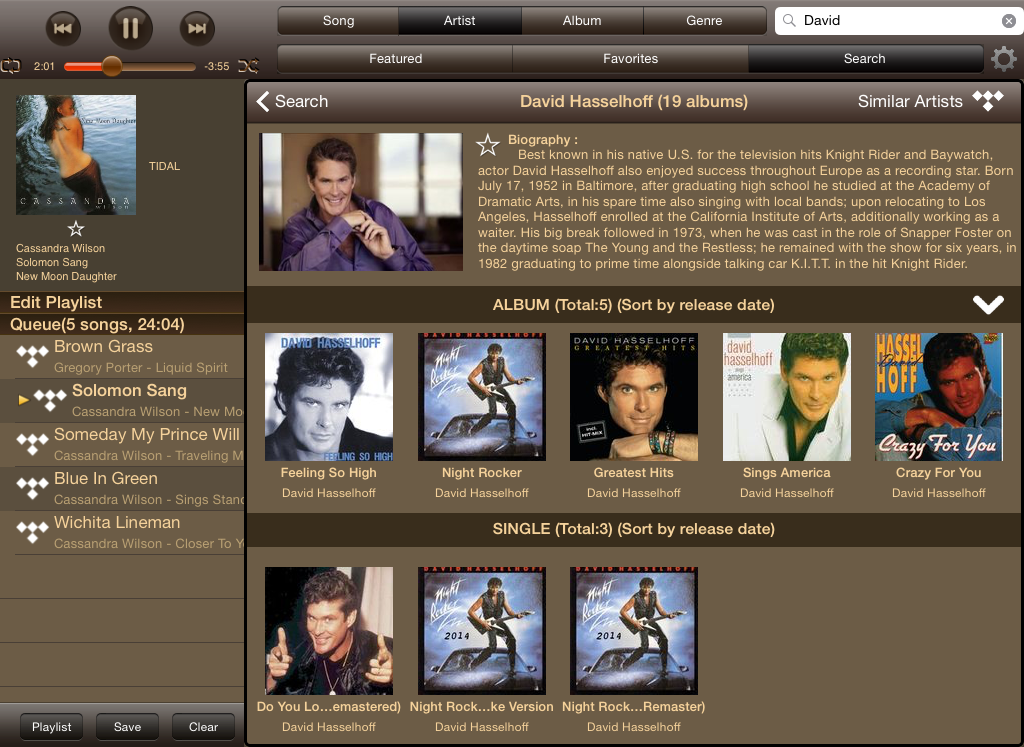Click Greatest Hits album title text
This screenshot has height=747, width=1024.
click(x=633, y=473)
